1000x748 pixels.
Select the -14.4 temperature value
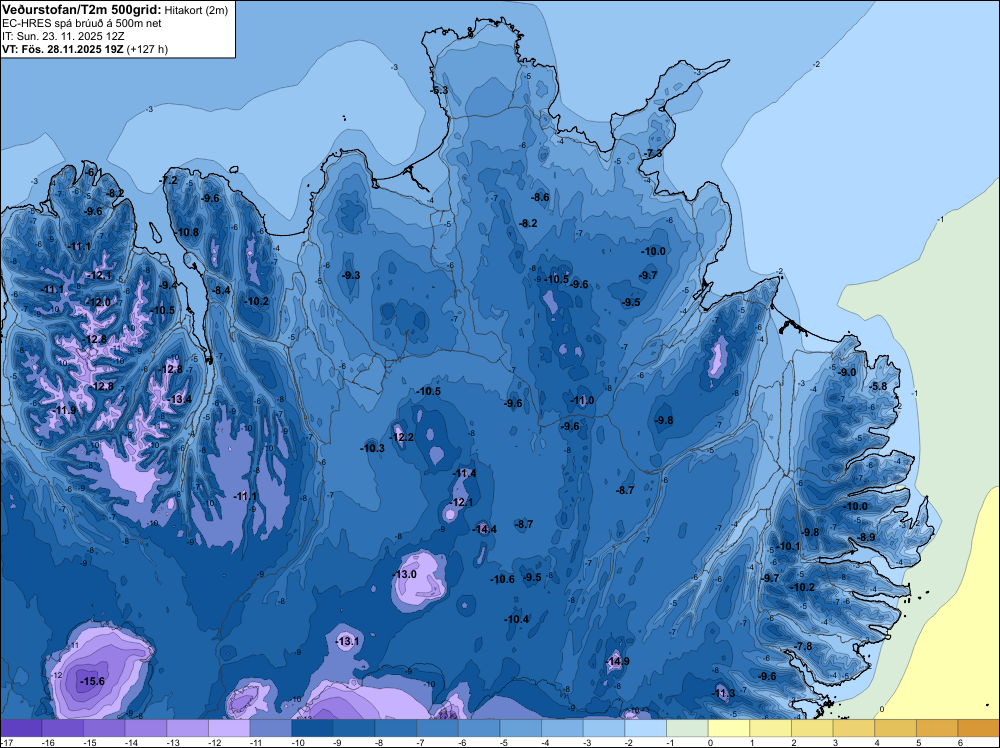[x=485, y=529]
